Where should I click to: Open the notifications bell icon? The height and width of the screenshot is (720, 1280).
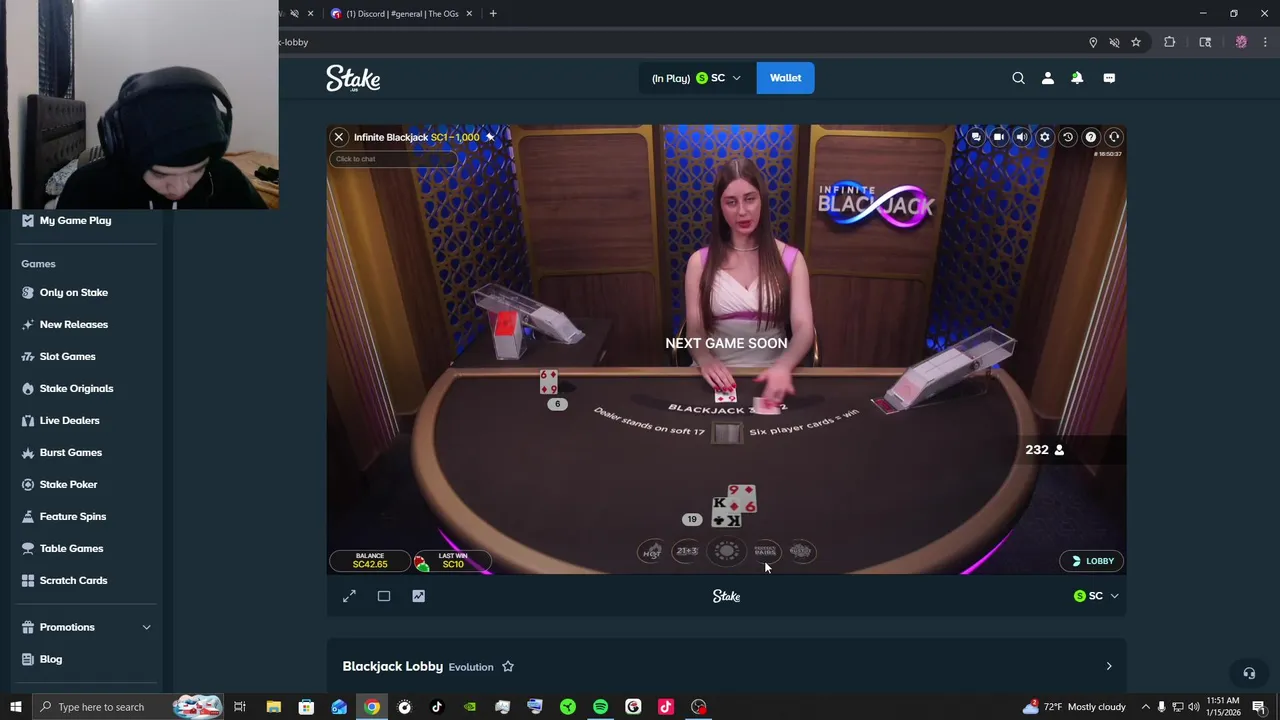pyautogui.click(x=1077, y=78)
